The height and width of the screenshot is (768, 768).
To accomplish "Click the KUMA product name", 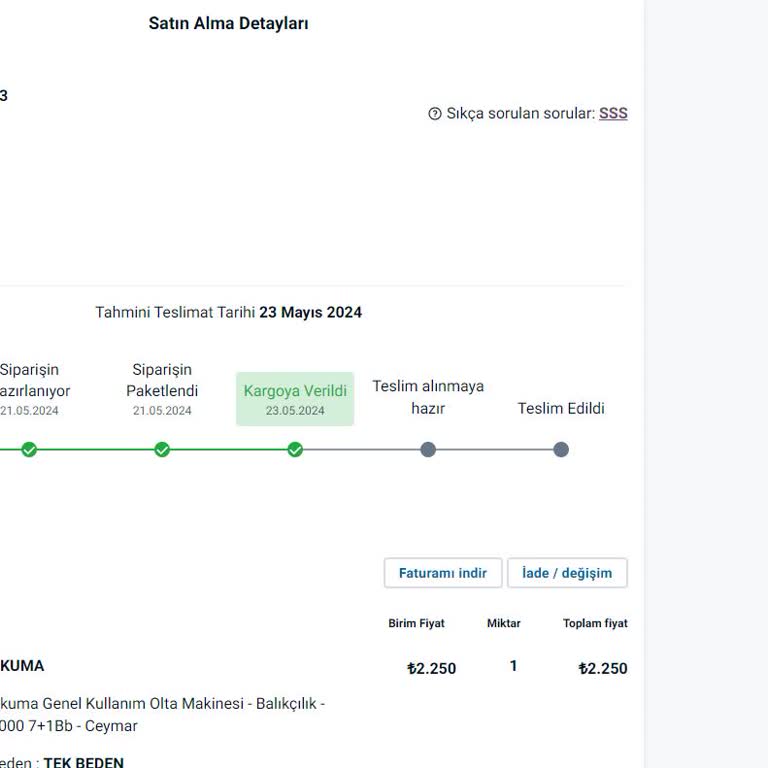I will click(x=22, y=666).
